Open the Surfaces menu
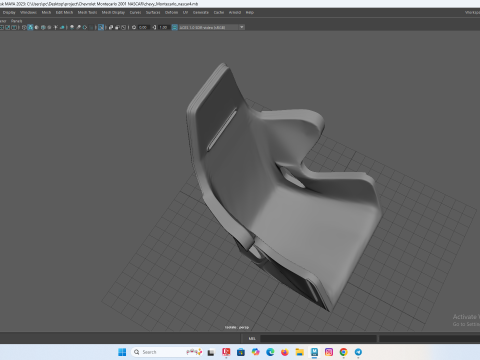Image resolution: width=480 pixels, height=360 pixels. [153, 12]
